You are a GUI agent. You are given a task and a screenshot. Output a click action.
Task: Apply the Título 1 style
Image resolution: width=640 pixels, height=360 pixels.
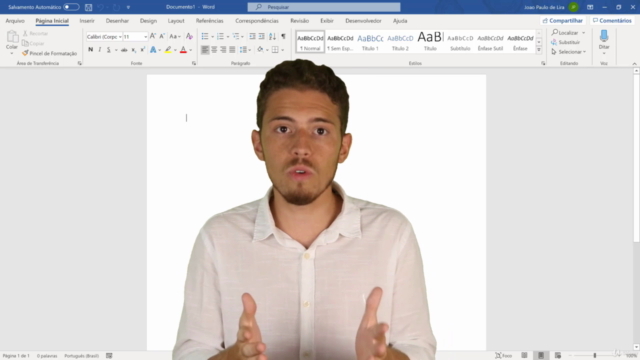(x=370, y=41)
